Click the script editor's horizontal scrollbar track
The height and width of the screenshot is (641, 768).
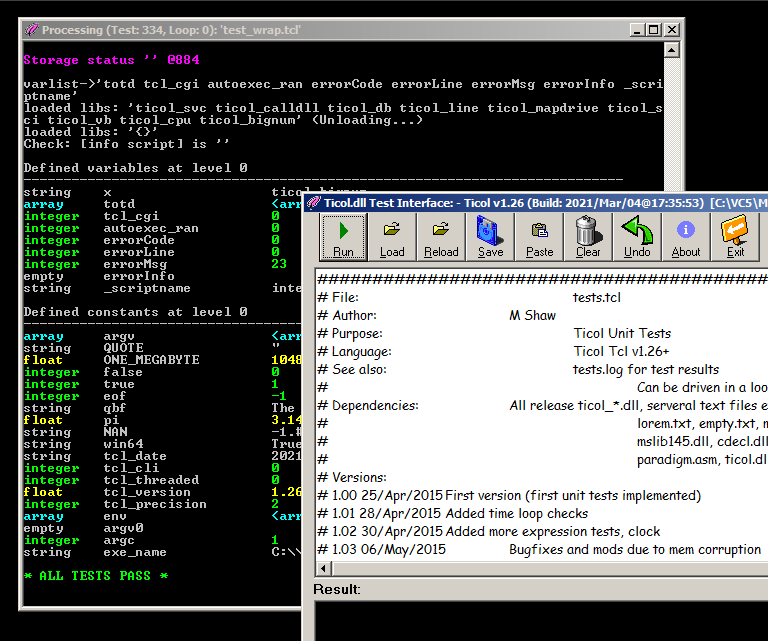(x=550, y=570)
